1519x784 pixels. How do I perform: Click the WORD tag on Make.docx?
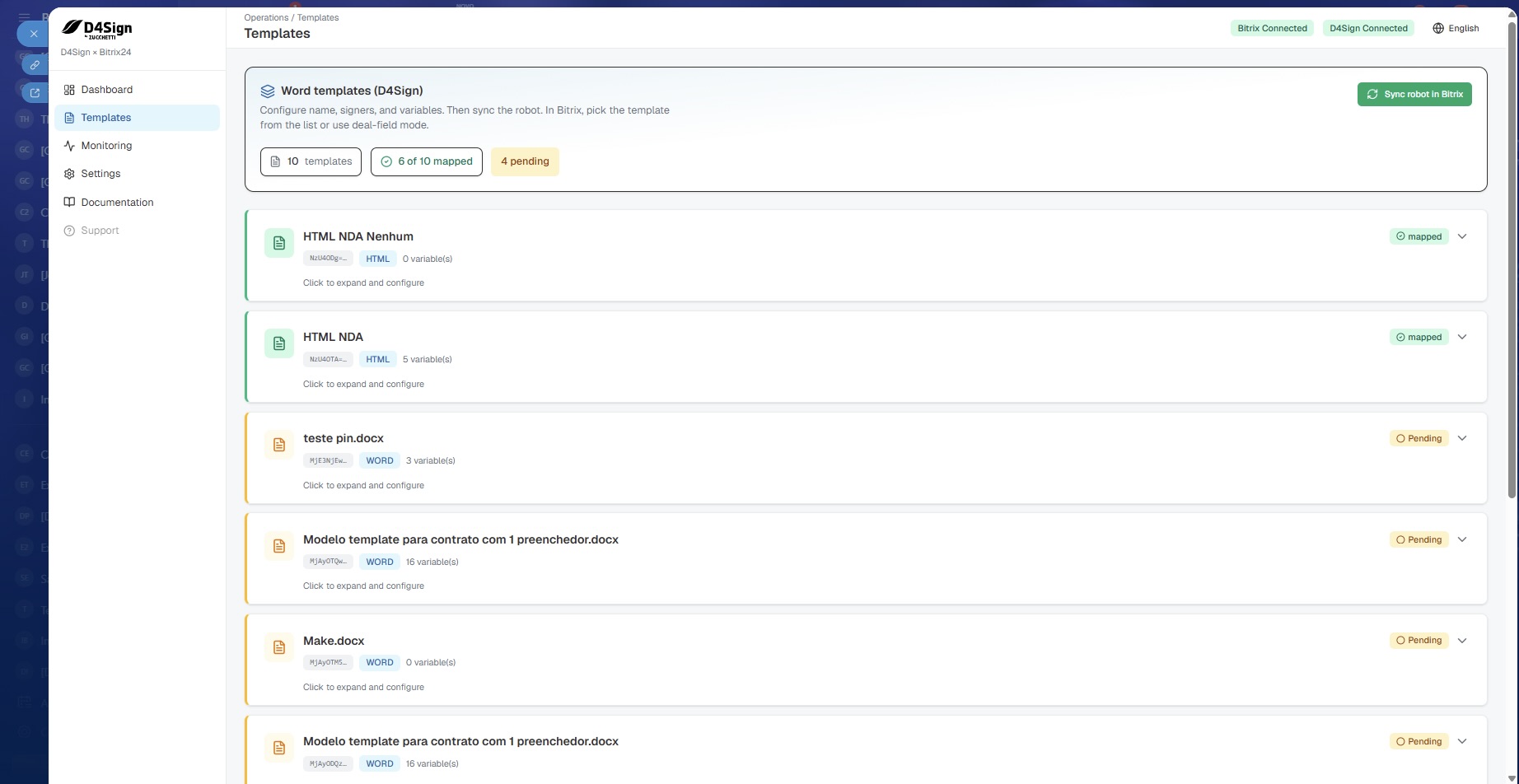[380, 662]
